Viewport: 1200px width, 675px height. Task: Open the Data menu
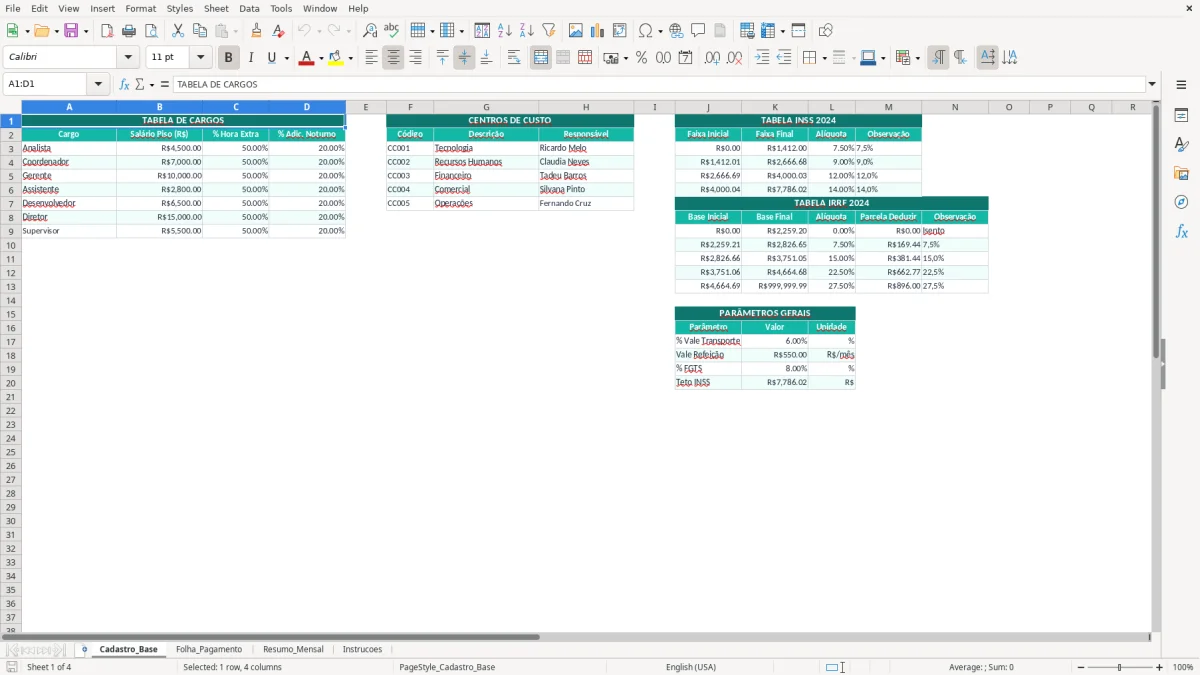click(249, 8)
